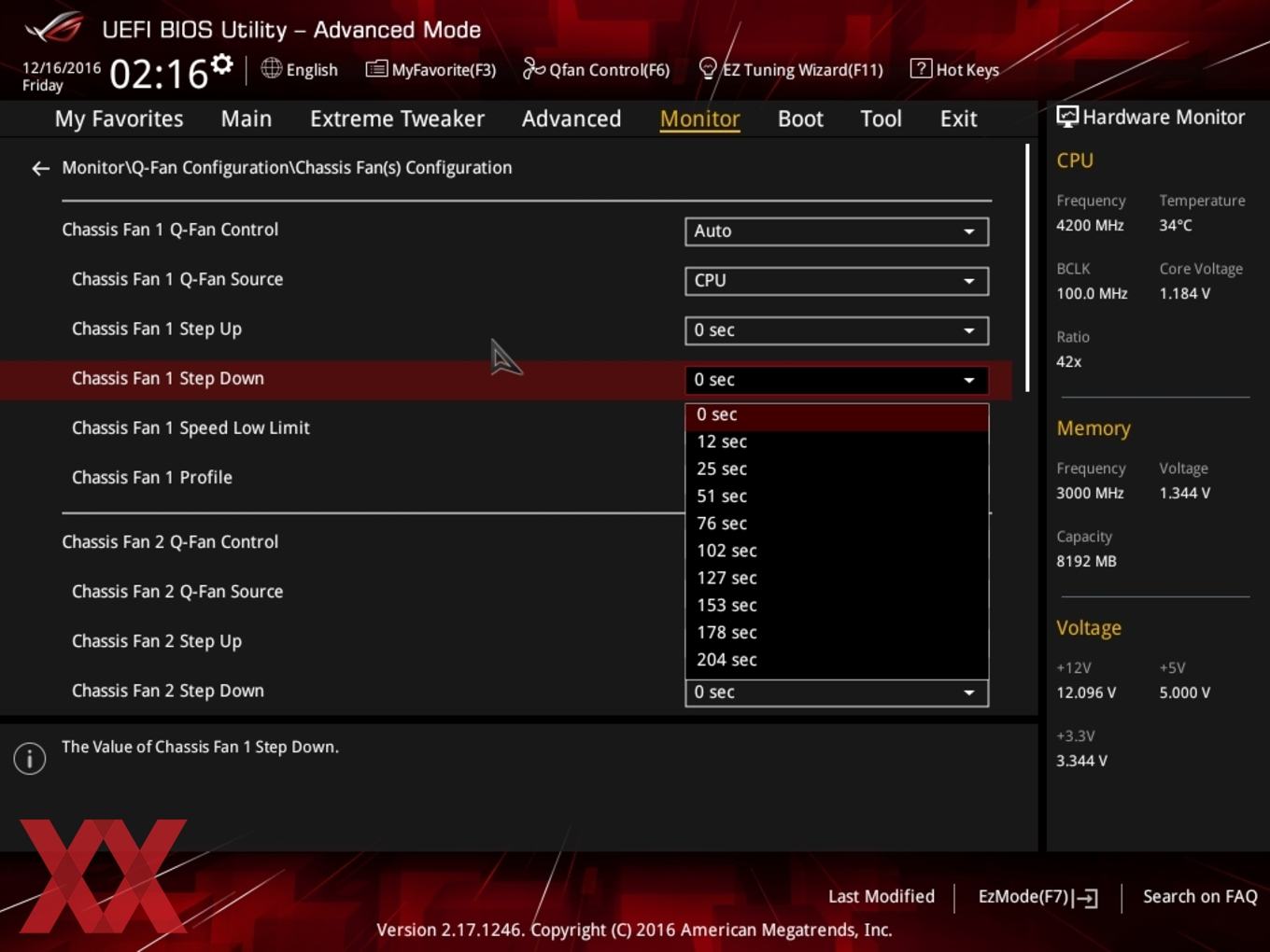
Task: Collapse the Chassis Fan 1 Step Down dropdown
Action: [x=837, y=380]
